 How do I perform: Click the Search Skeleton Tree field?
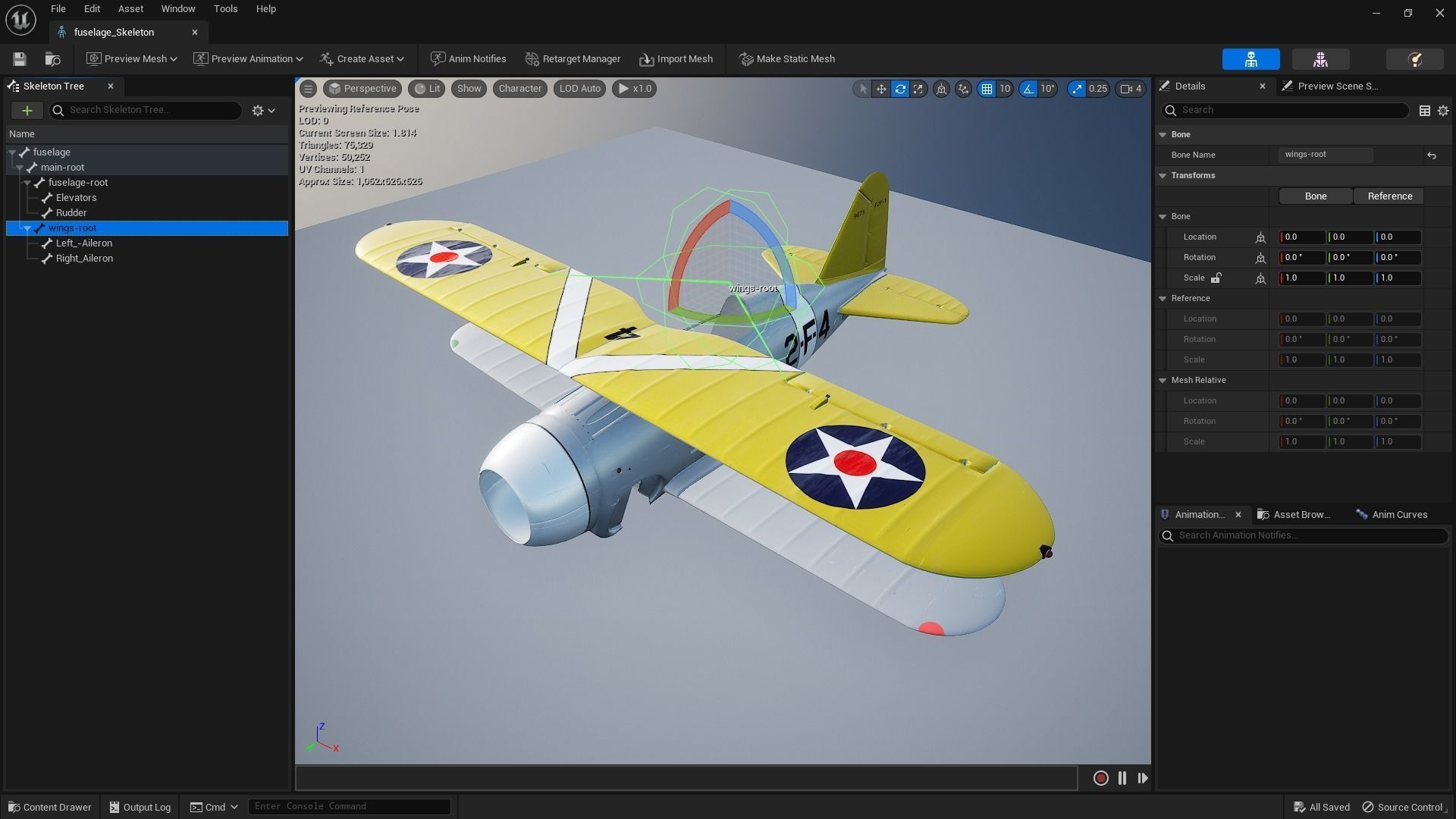point(146,111)
